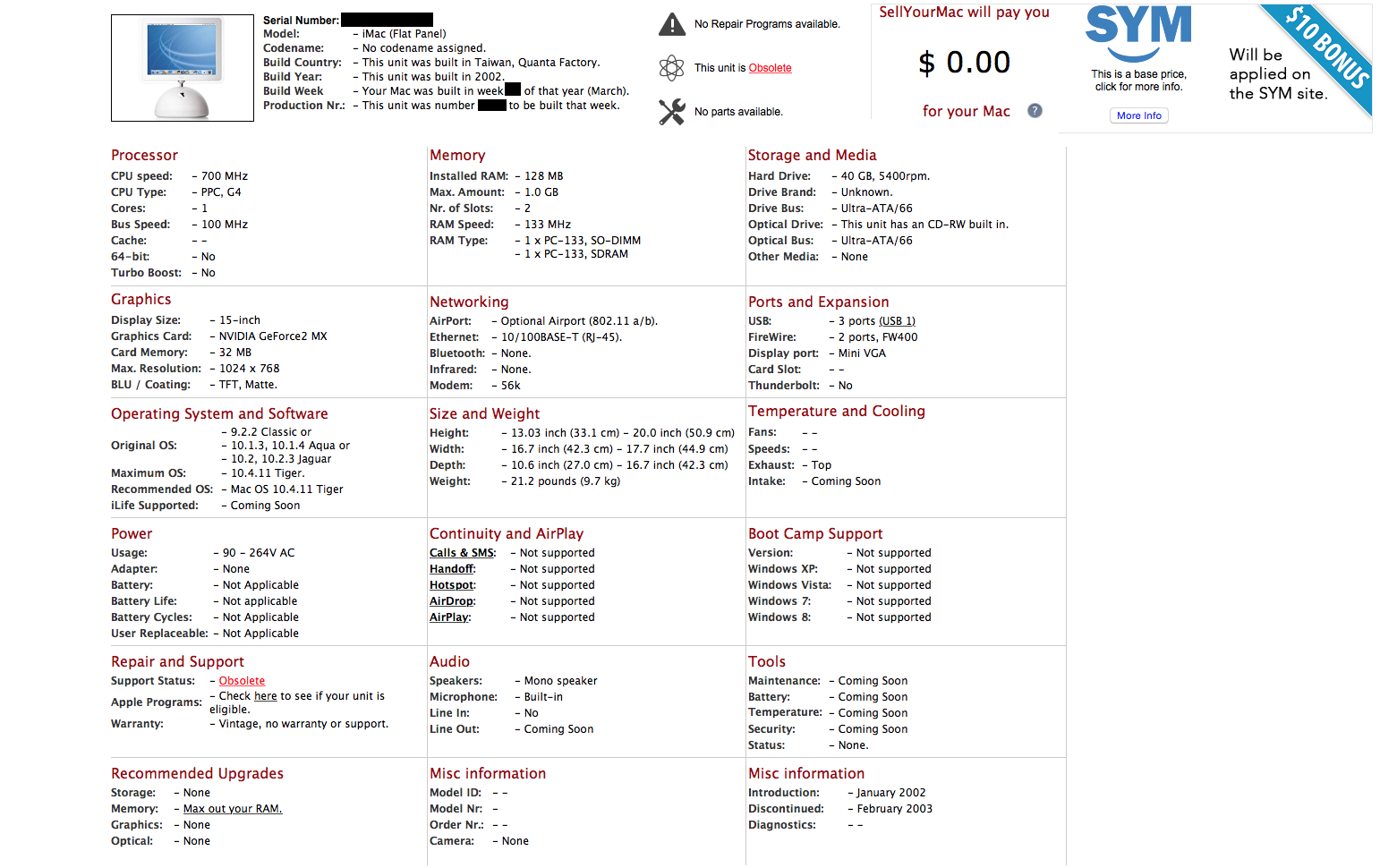1380x868 pixels.
Task: Open the Handoff link
Action: pos(452,569)
